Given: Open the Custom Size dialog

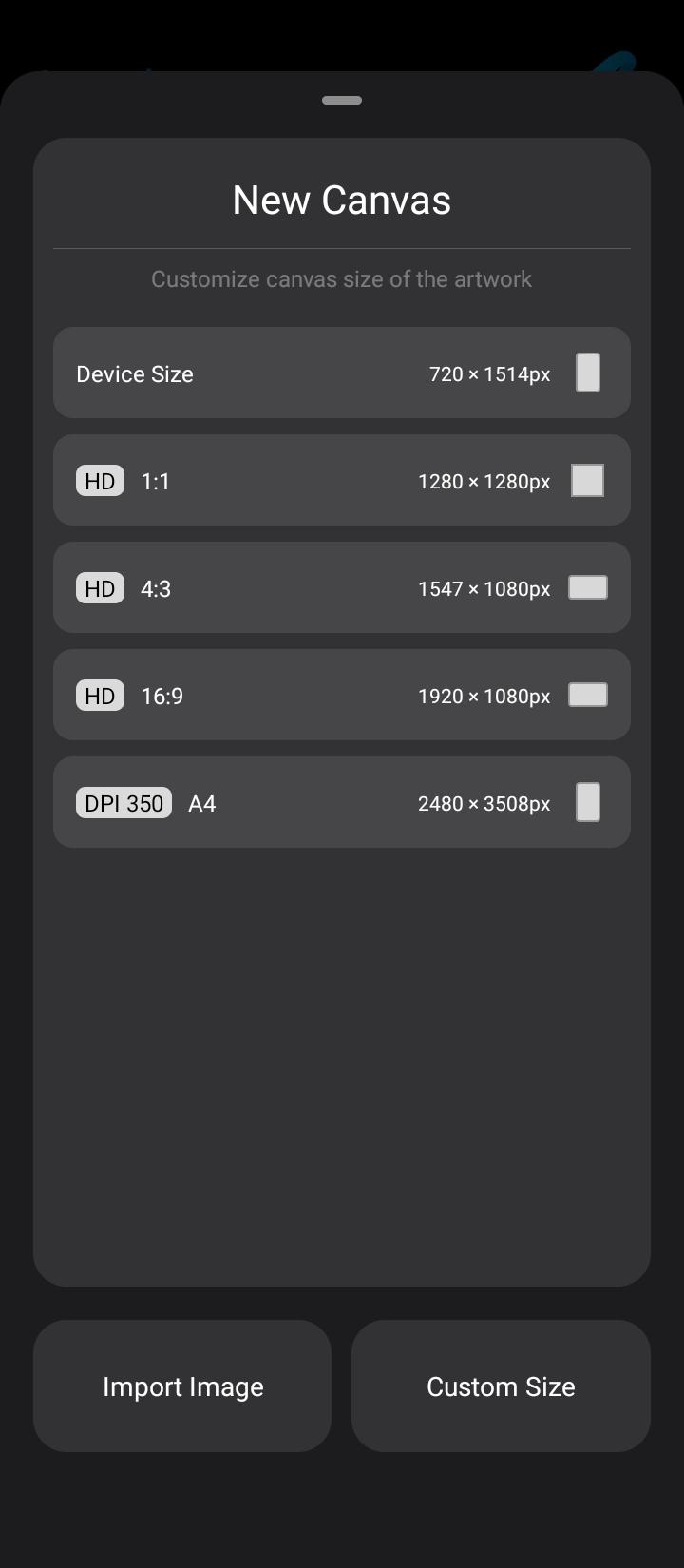Looking at the screenshot, I should click(501, 1386).
